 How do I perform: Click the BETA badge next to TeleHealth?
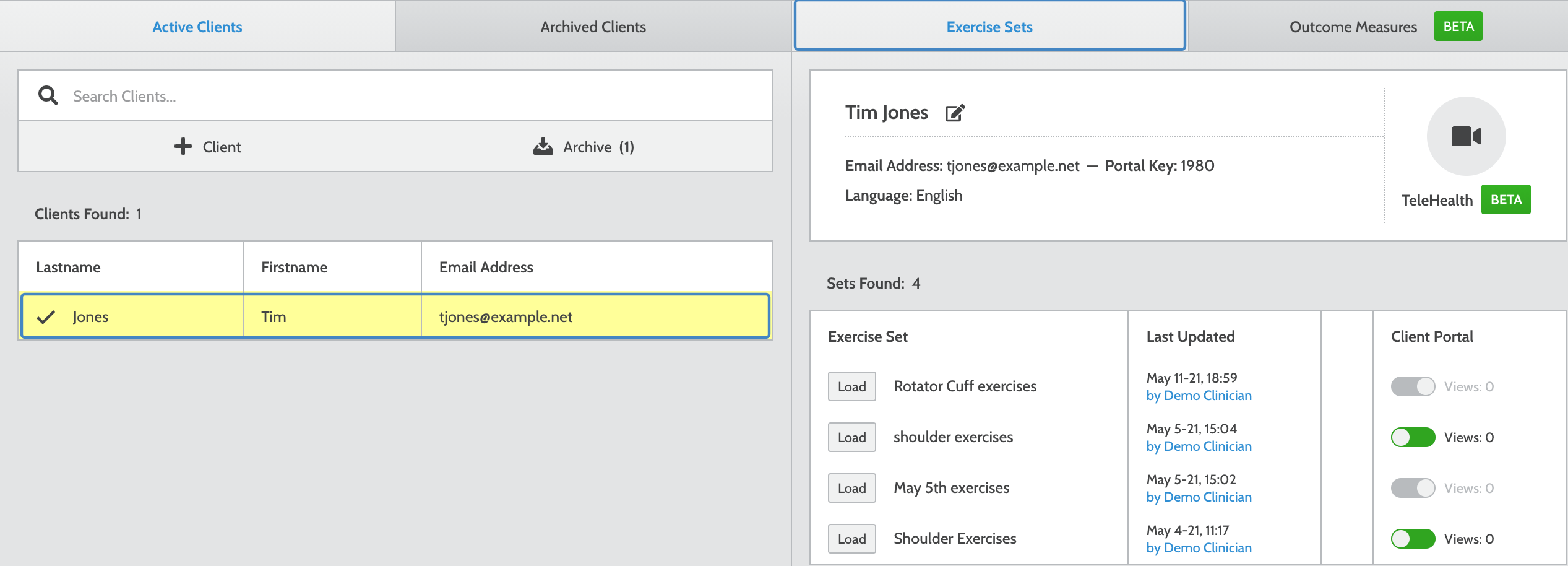coord(1506,199)
